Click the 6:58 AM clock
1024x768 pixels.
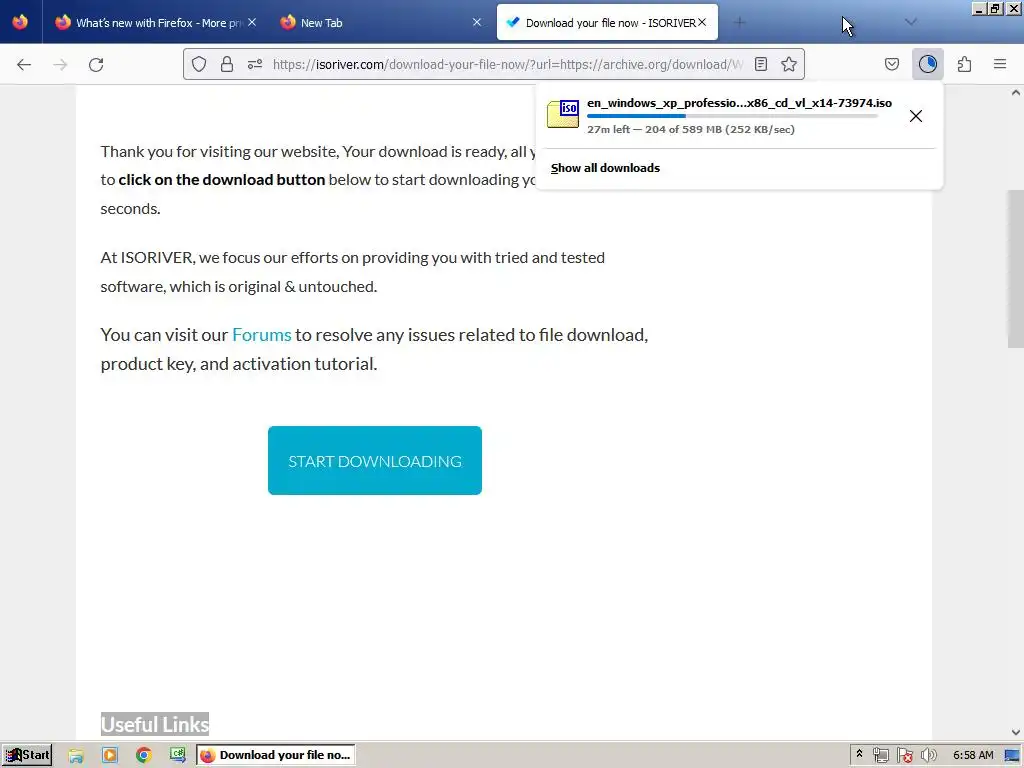click(x=973, y=755)
